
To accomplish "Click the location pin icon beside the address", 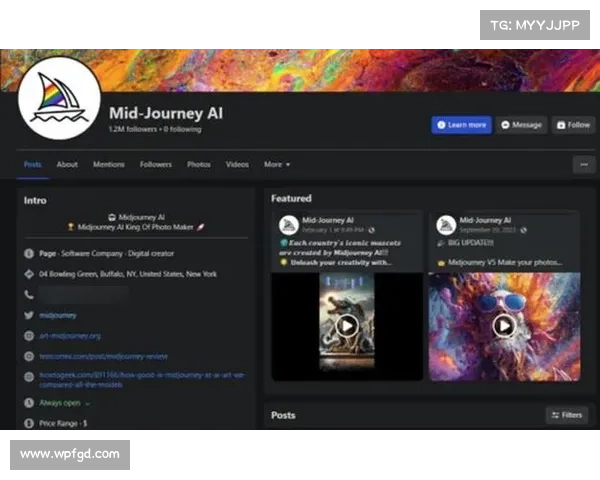I will coord(28,274).
